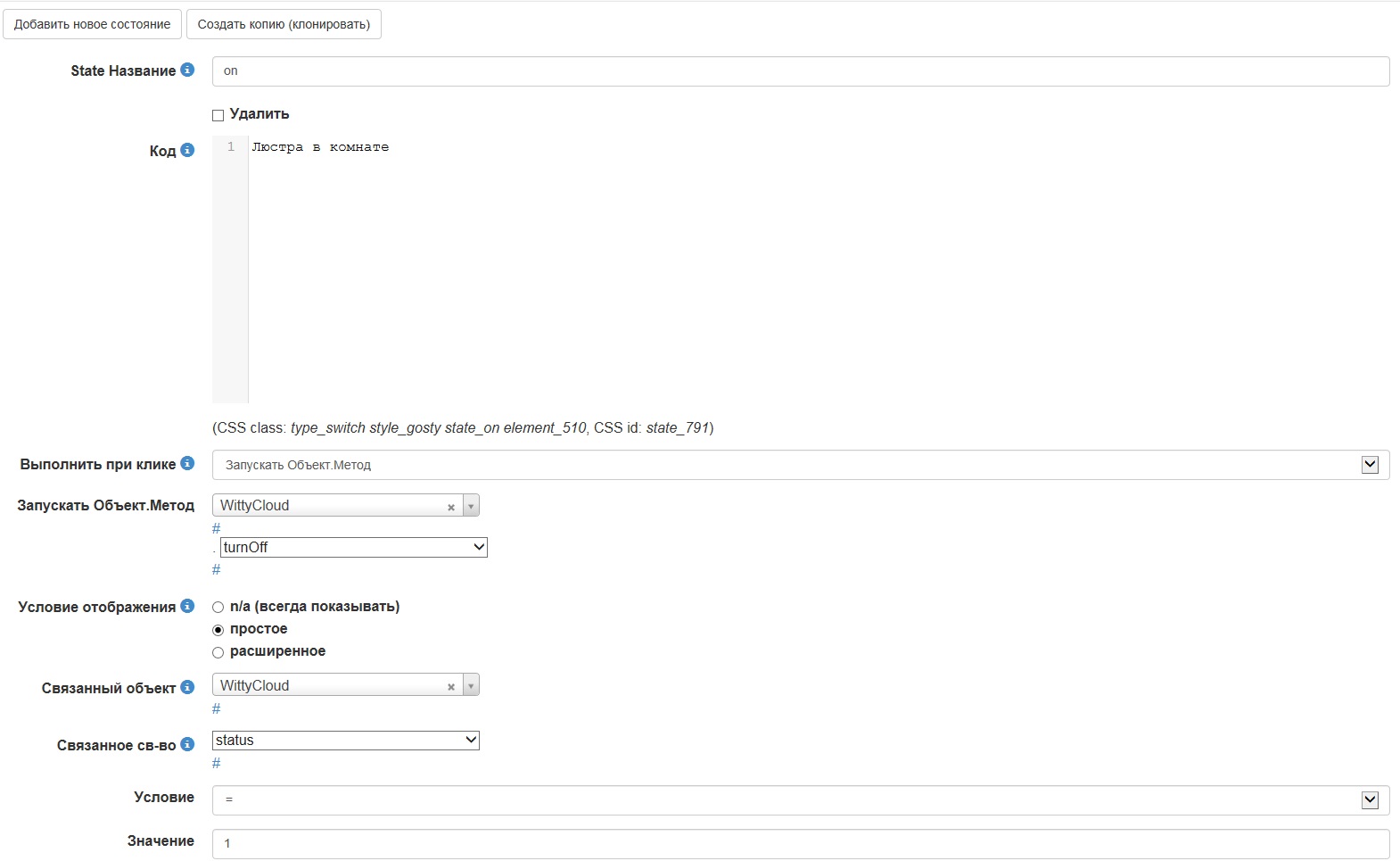Click info icon beside Код label
Image resolution: width=1400 pixels, height=861 pixels.
[x=187, y=150]
